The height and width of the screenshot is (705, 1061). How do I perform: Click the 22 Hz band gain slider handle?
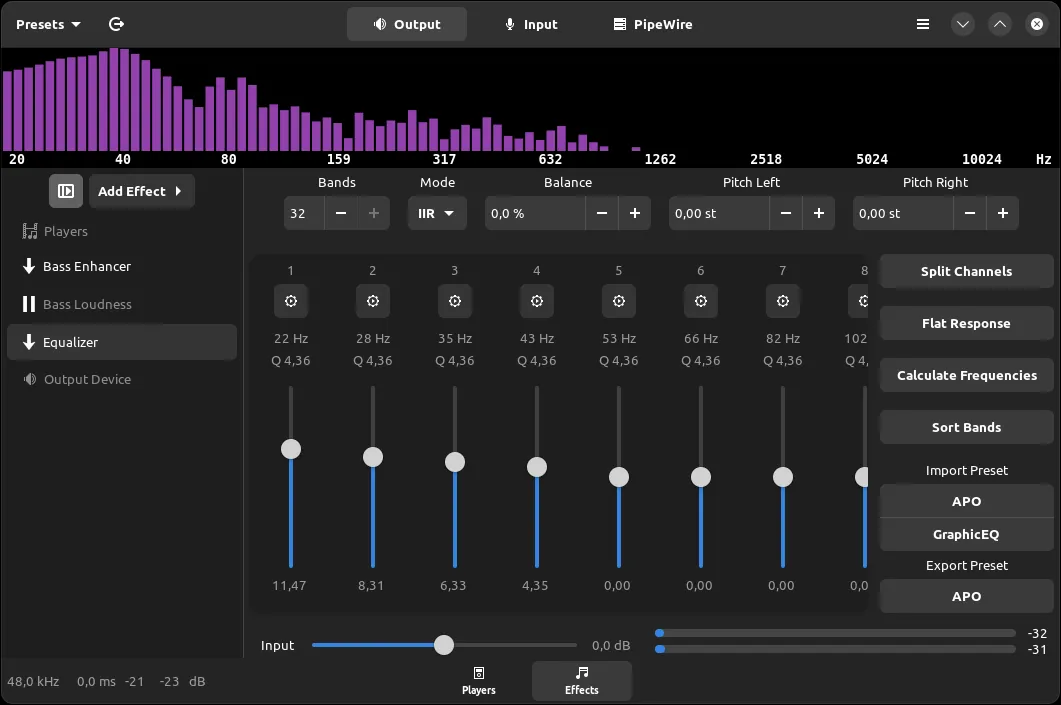tap(291, 449)
